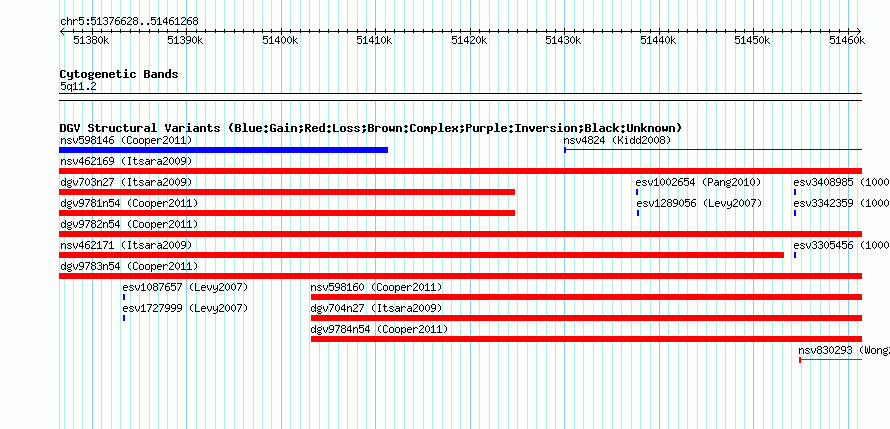The image size is (890, 429).
Task: Open the nsv598160 (Cooper2011) label
Action: [x=376, y=287]
